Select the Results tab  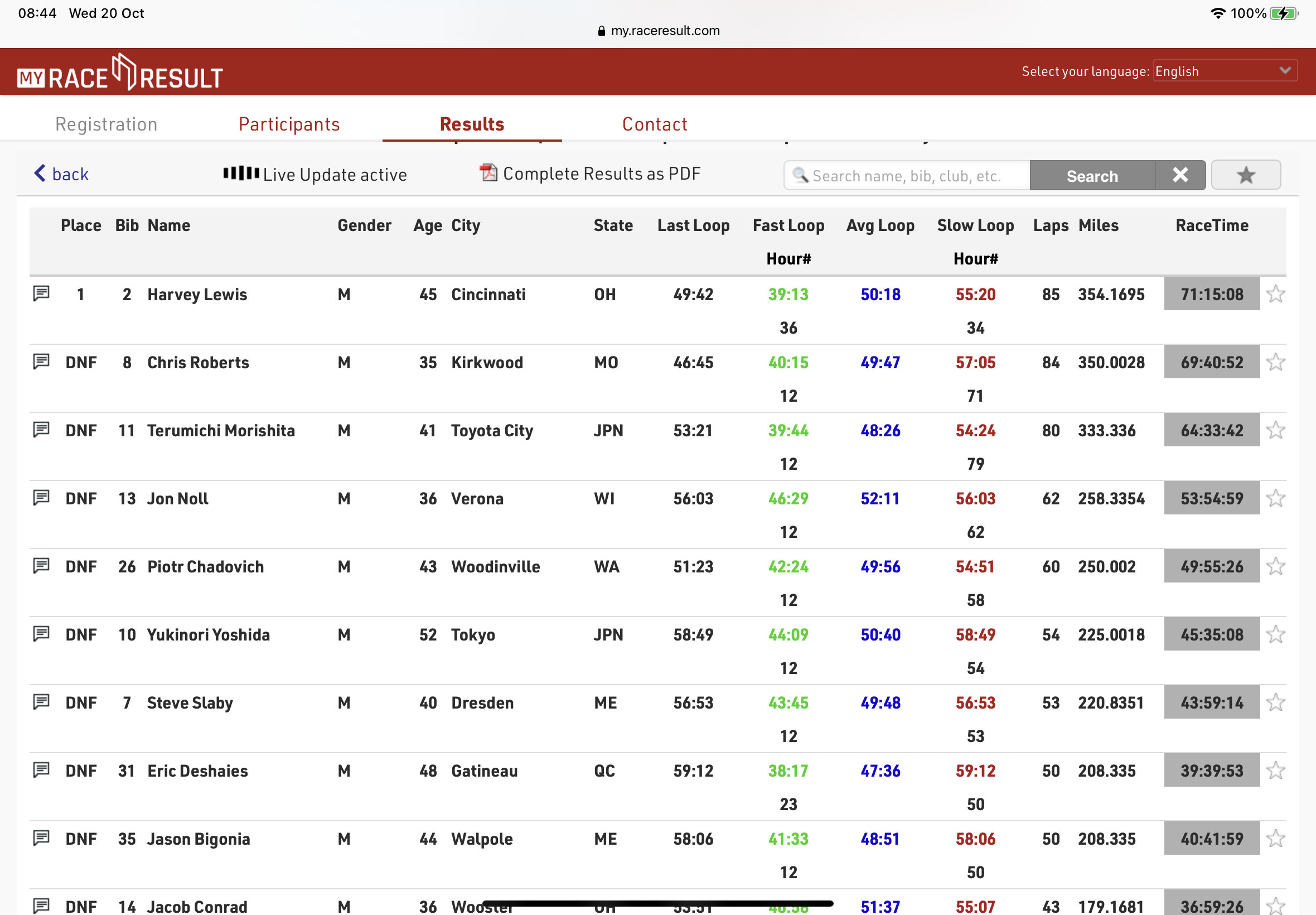[x=472, y=124]
